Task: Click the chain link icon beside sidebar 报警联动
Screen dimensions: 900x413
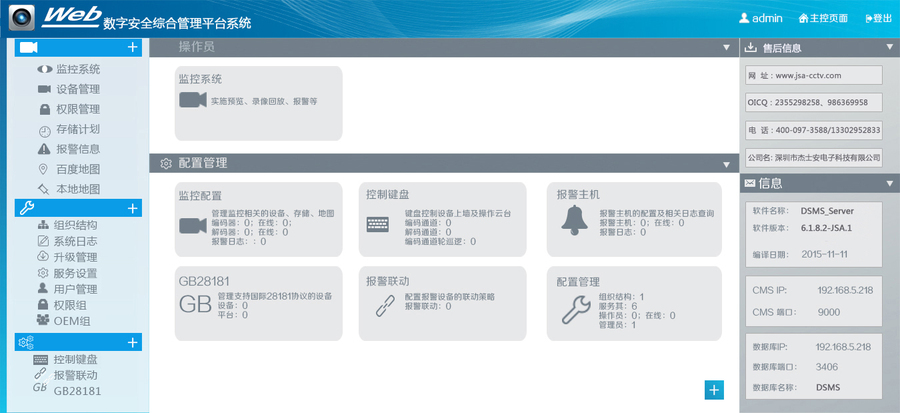Action: tap(41, 374)
